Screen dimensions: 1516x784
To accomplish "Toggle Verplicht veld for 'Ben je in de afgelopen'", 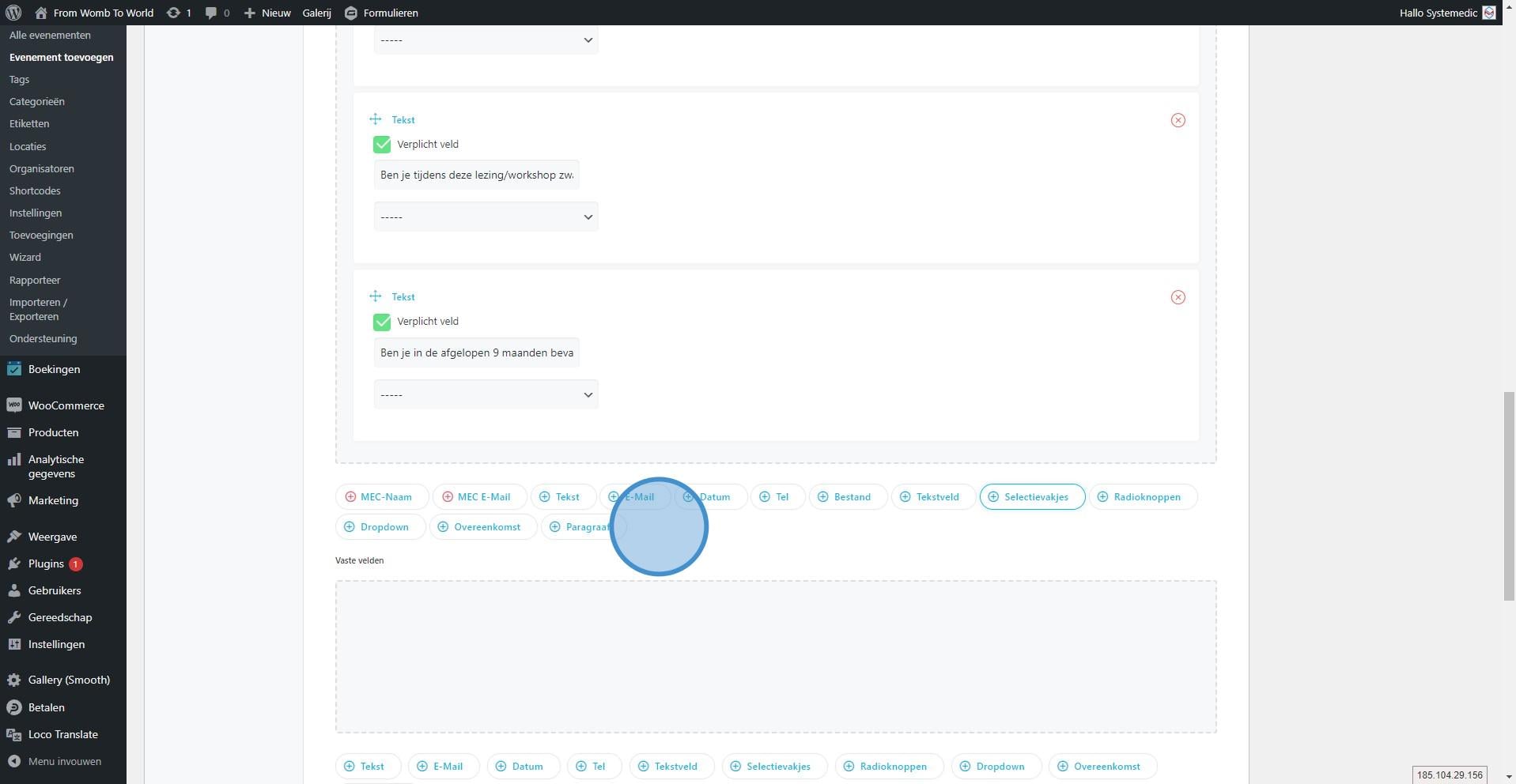I will pos(382,322).
